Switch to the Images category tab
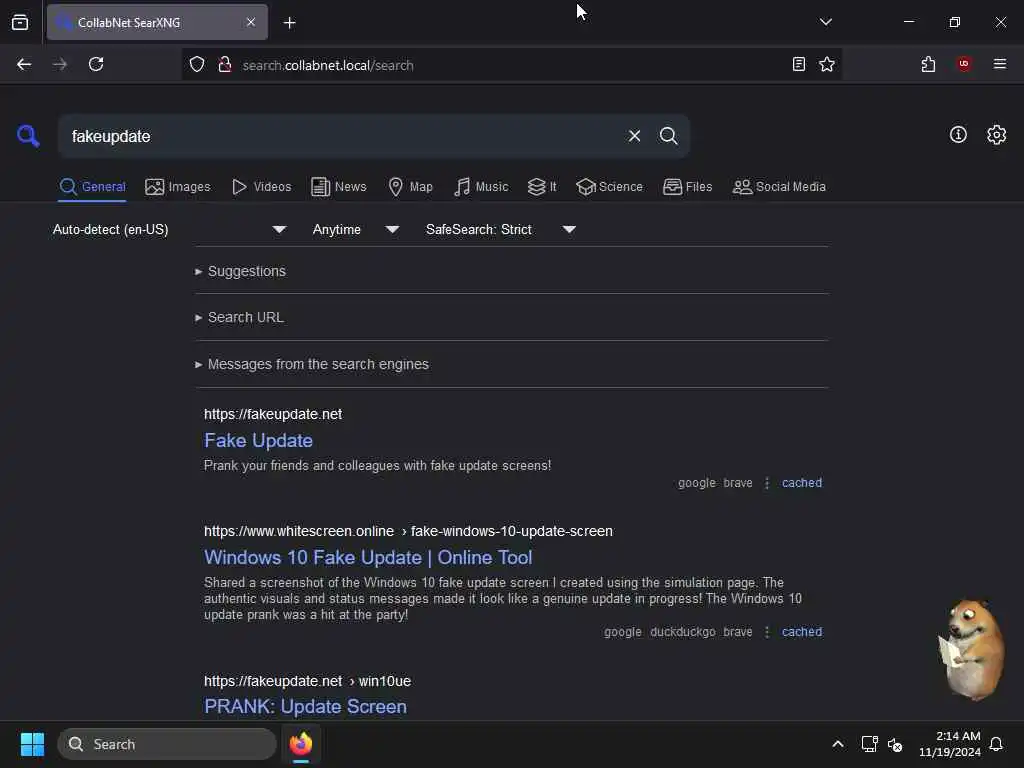 click(x=178, y=187)
